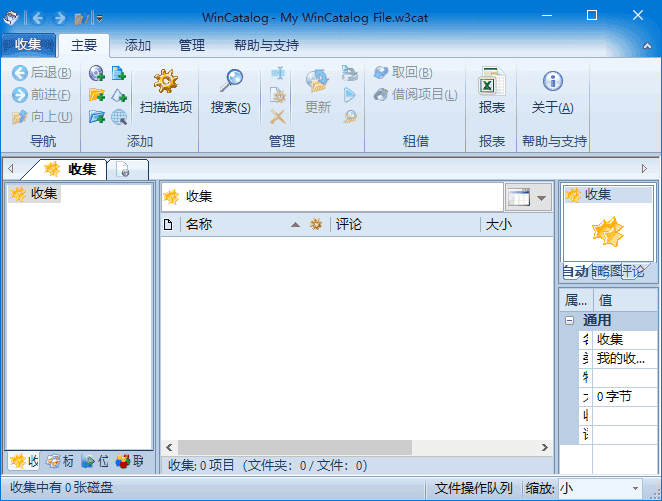The width and height of the screenshot is (662, 501).
Task: Select the 收集 root tree node
Action: [43, 193]
